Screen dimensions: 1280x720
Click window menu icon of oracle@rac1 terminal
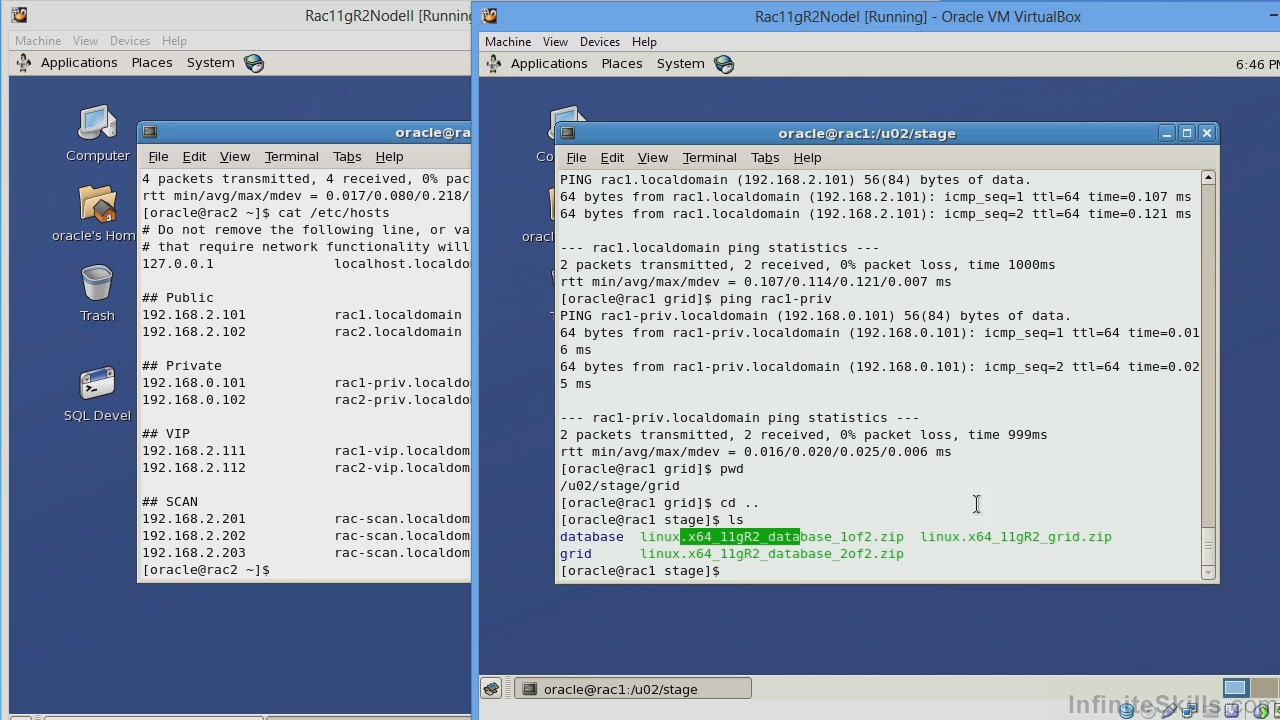coord(567,133)
